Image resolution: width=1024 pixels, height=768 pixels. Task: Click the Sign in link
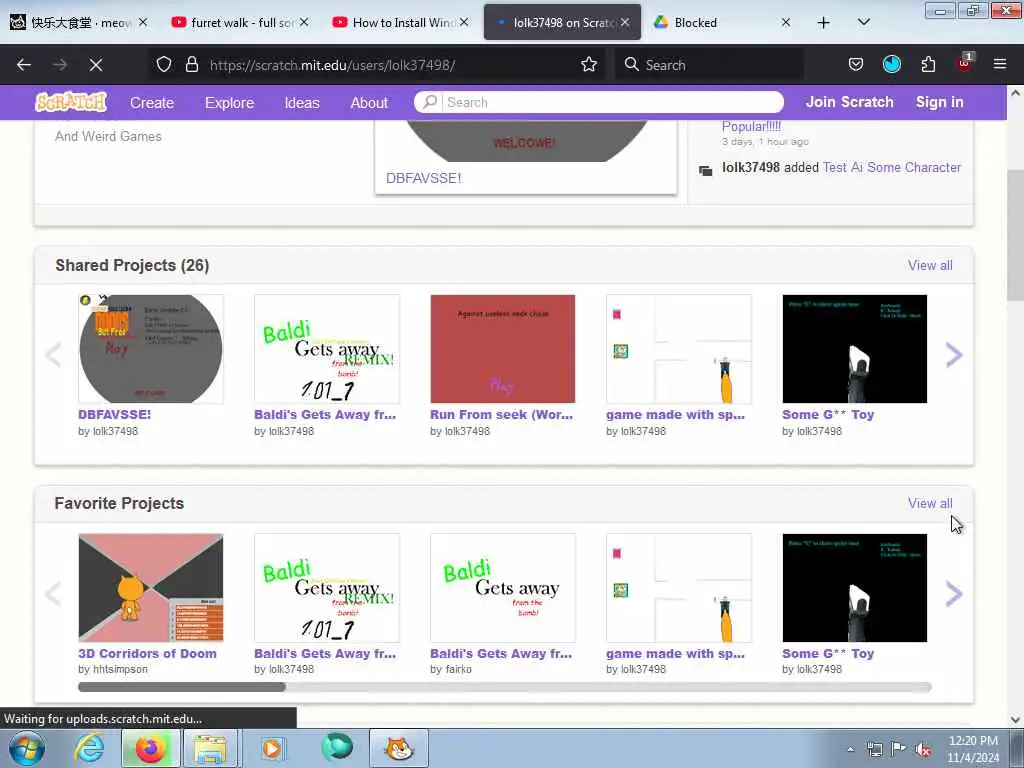[939, 102]
